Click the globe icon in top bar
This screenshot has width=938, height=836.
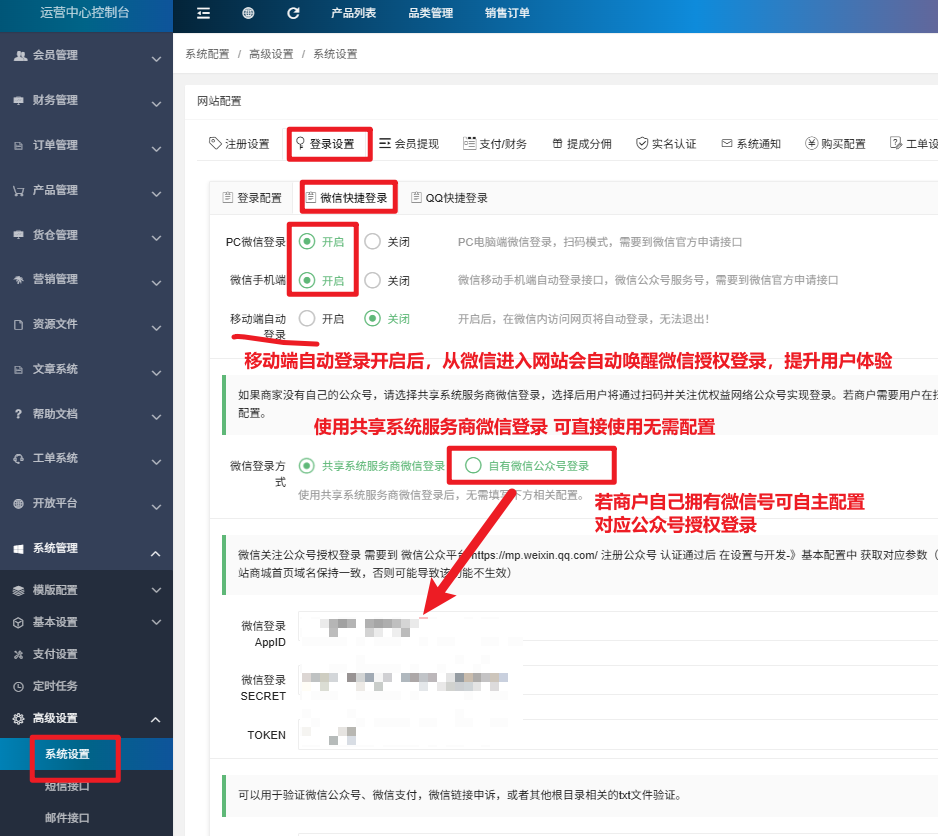[x=248, y=13]
